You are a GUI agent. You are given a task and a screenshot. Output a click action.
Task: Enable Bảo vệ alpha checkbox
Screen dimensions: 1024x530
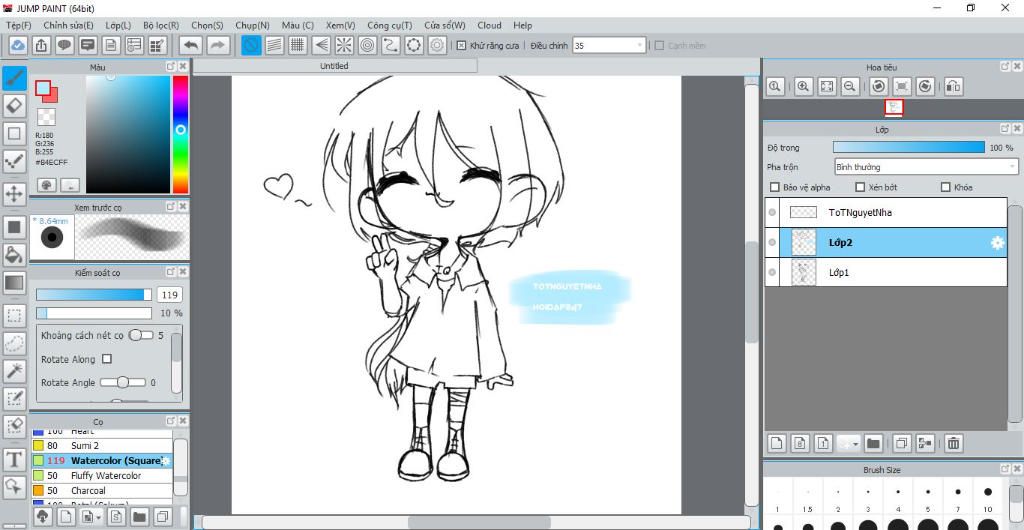pos(775,187)
